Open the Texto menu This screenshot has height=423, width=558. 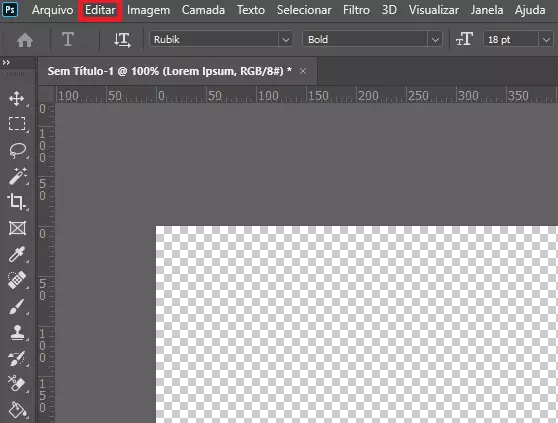251,10
